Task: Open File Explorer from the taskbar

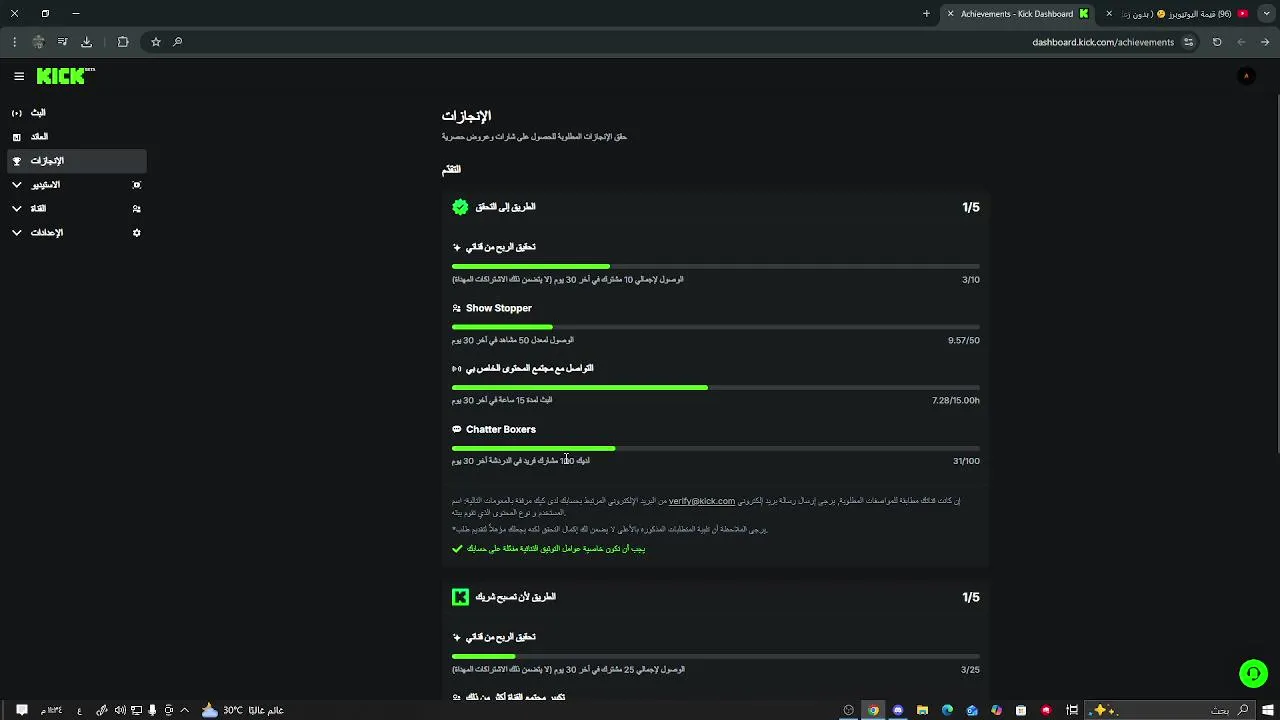Action: tap(923, 710)
